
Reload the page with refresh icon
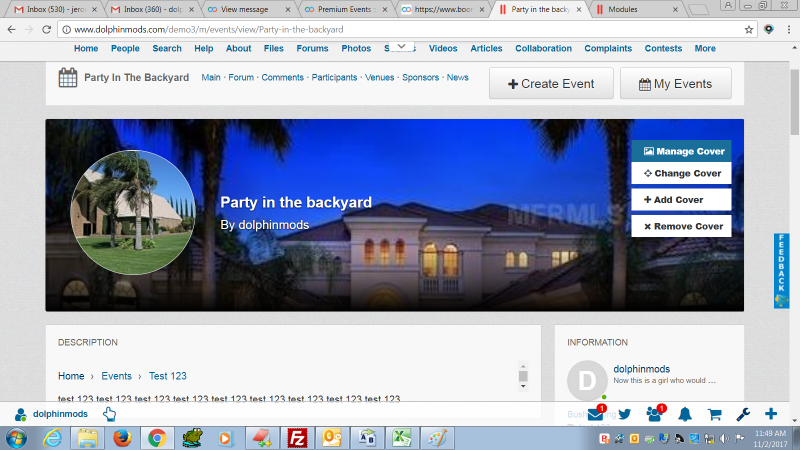(46, 30)
